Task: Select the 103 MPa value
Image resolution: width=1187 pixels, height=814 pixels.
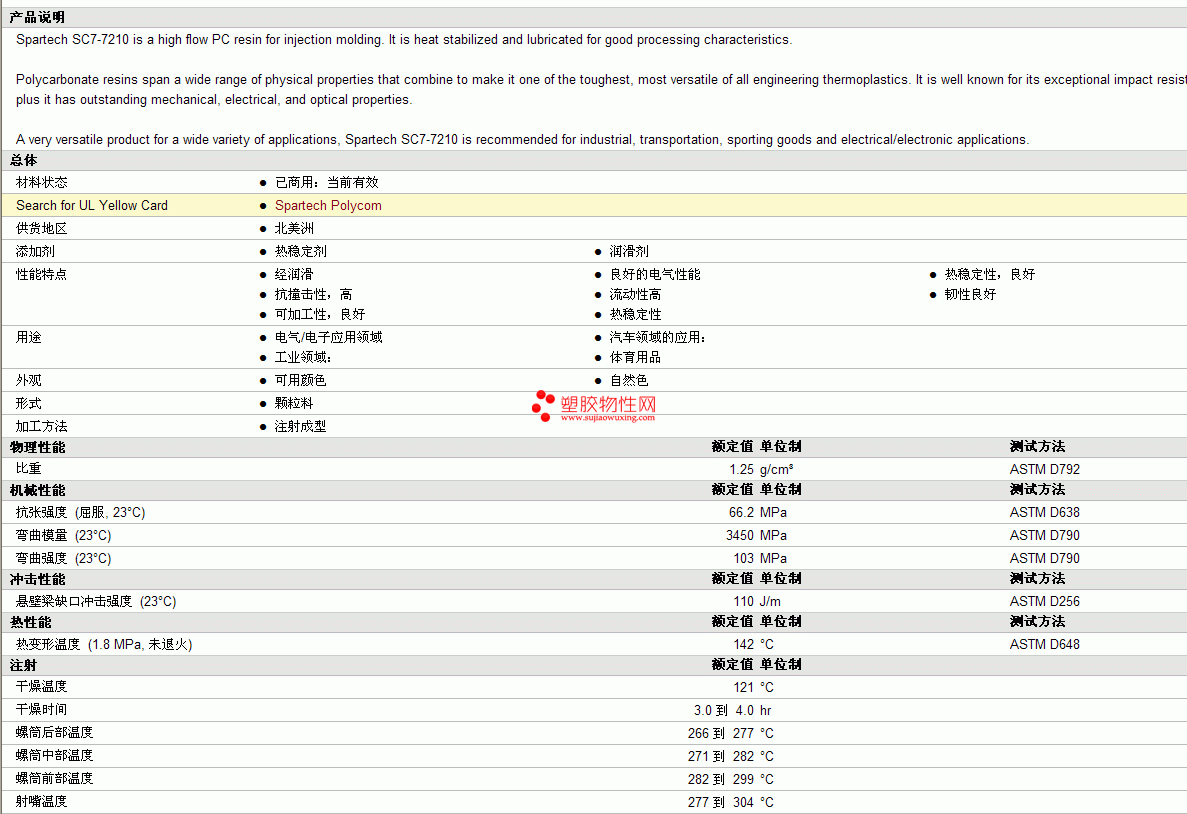Action: tap(760, 558)
